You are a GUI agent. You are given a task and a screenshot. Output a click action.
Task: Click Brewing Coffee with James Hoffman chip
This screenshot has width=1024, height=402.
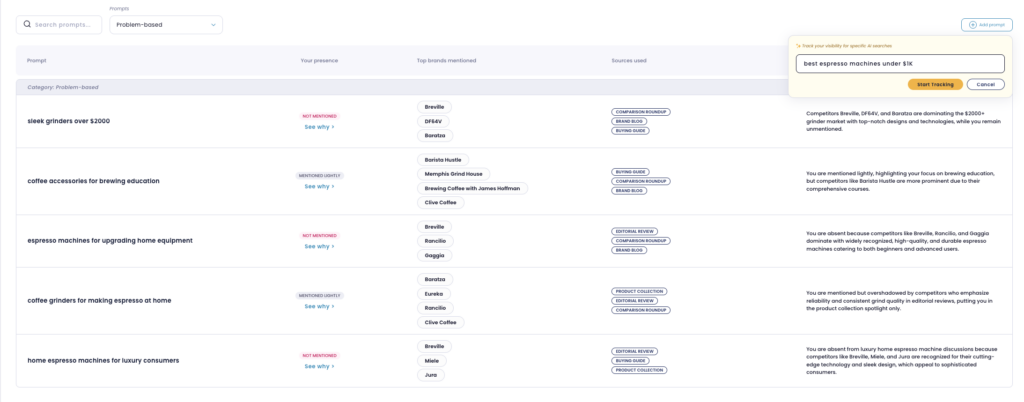(x=472, y=189)
